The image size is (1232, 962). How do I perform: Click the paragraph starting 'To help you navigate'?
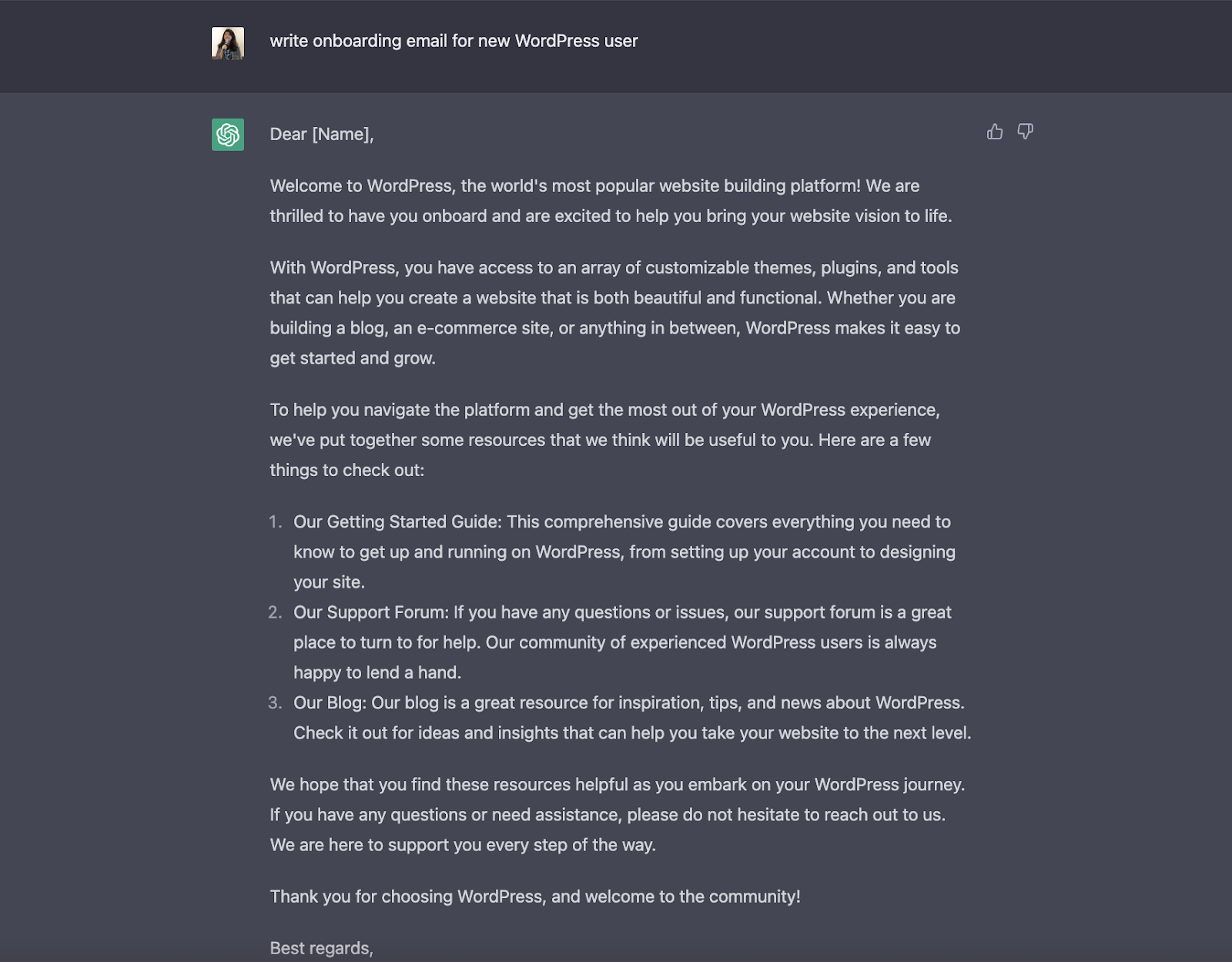[x=604, y=440]
